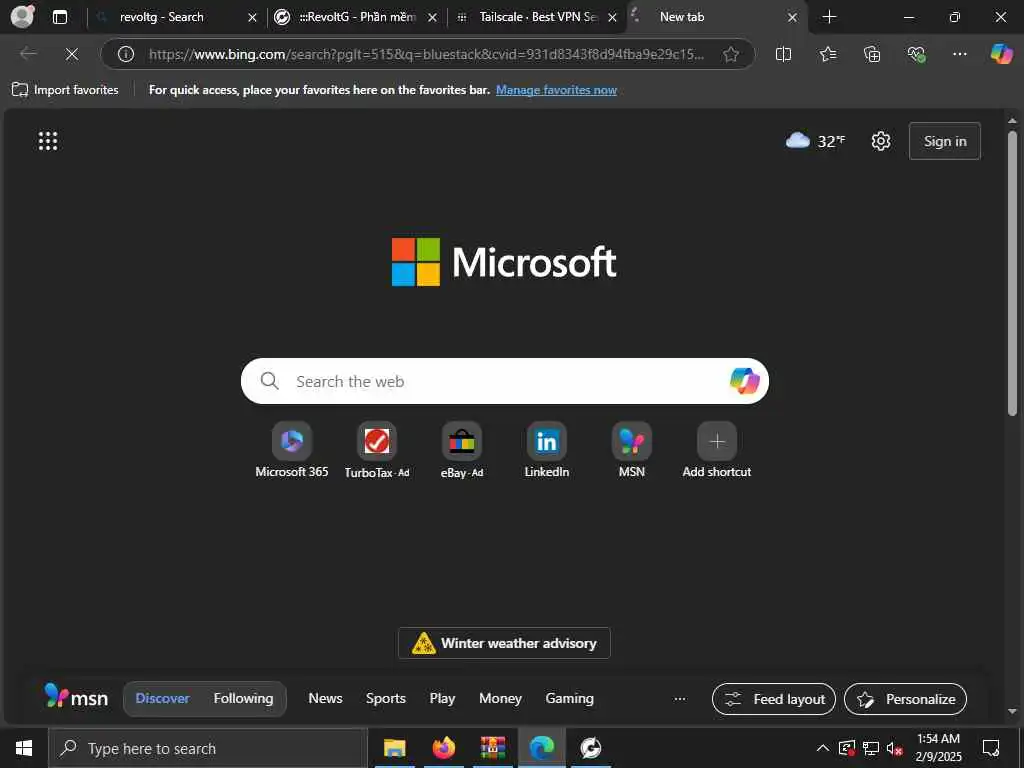Screen dimensions: 1024x768
Task: Click the Windows Start button
Action: [24, 748]
